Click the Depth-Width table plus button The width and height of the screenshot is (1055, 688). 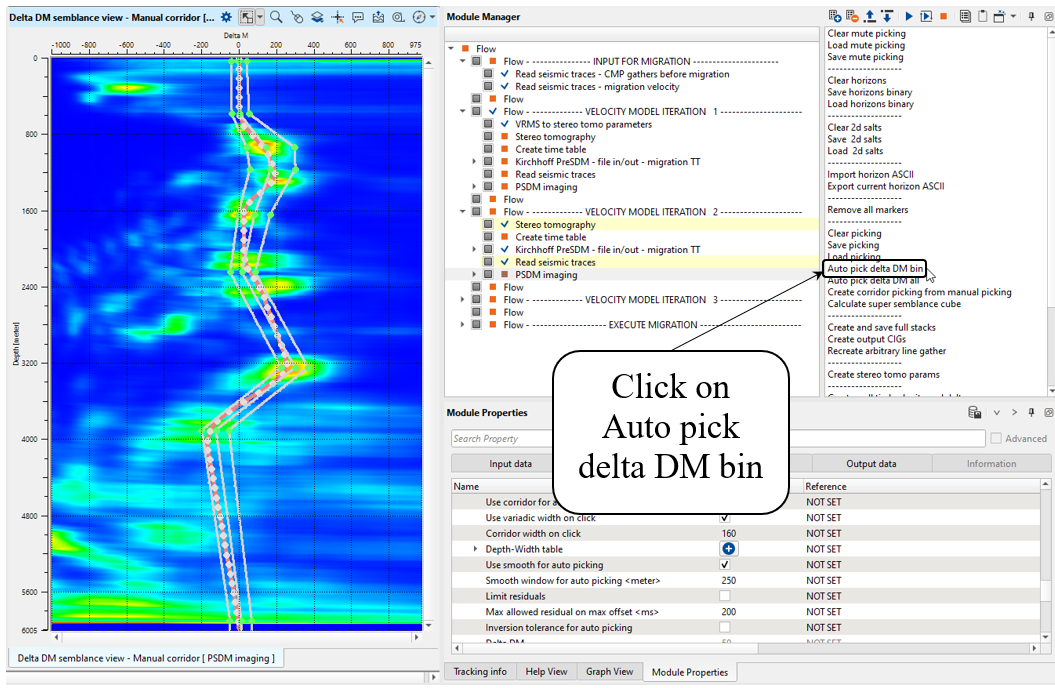click(728, 549)
